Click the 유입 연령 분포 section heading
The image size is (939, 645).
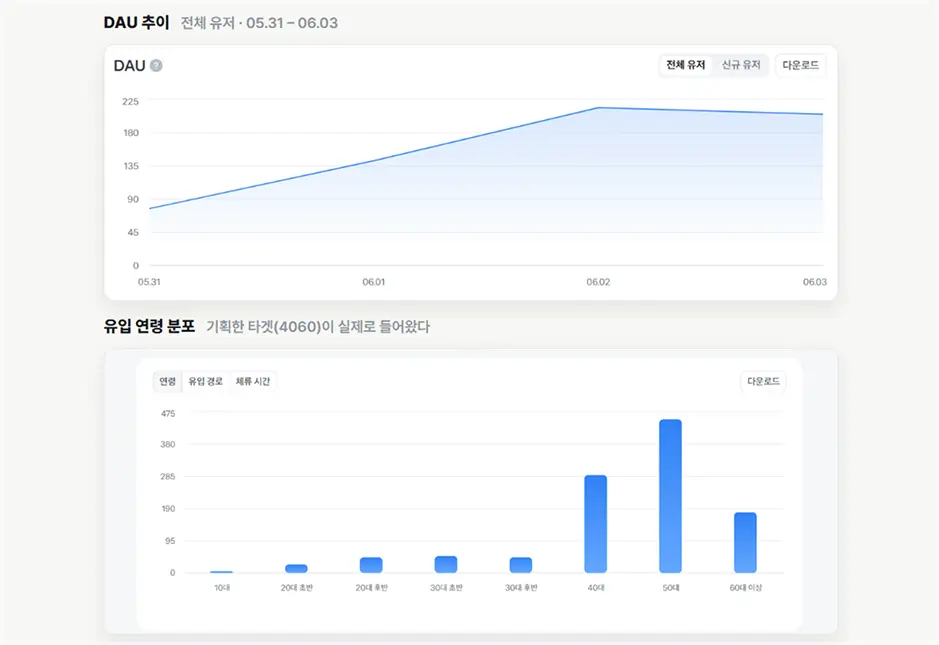(149, 326)
